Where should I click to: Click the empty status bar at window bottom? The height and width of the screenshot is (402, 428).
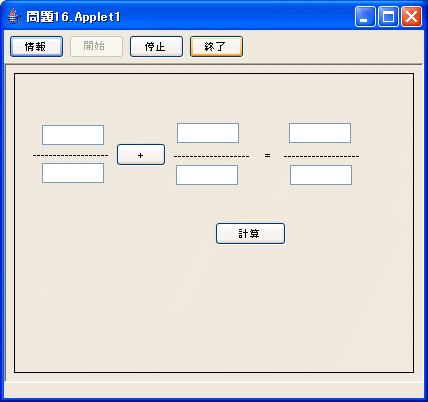(x=214, y=390)
